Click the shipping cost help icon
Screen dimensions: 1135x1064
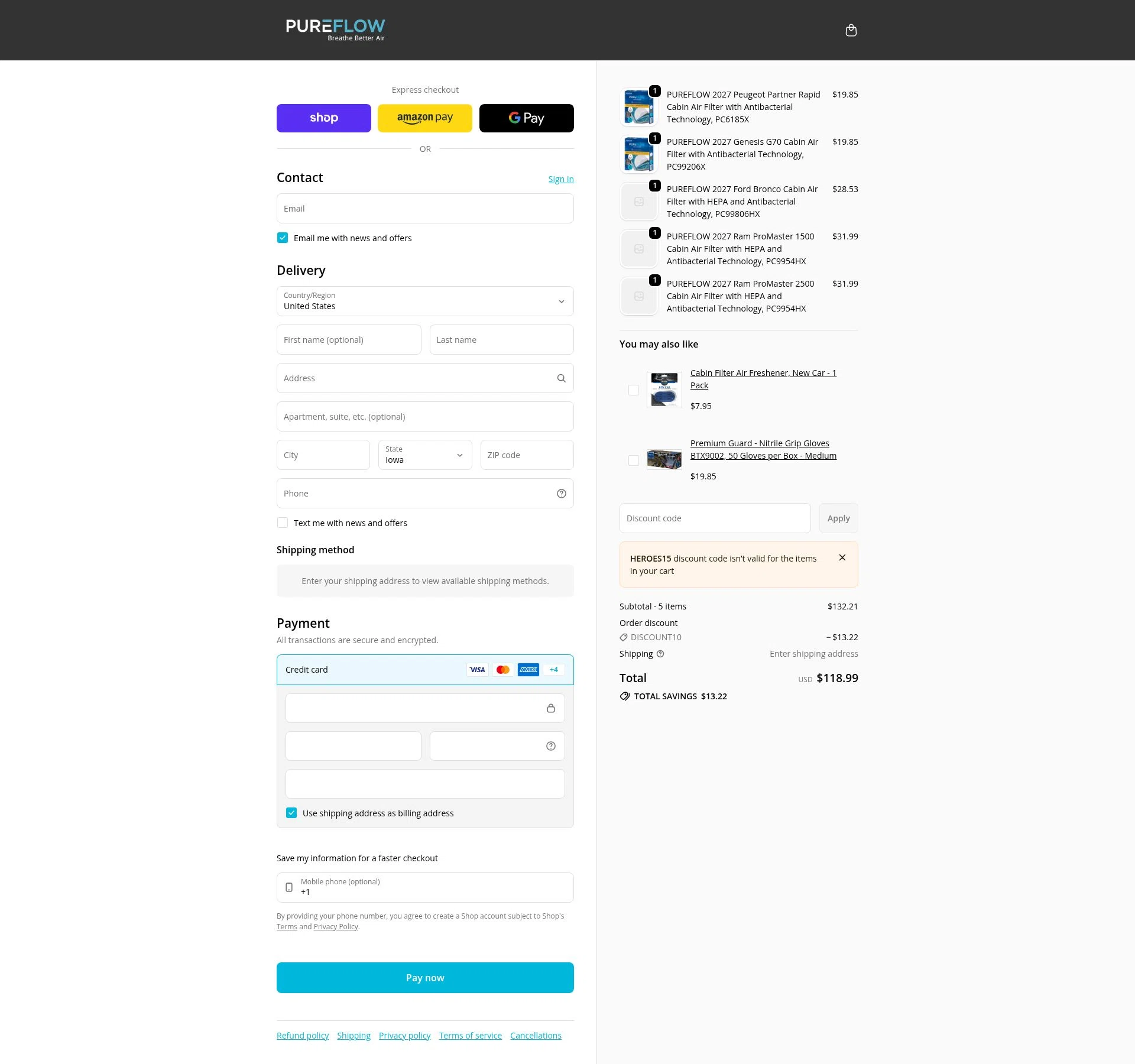[660, 654]
